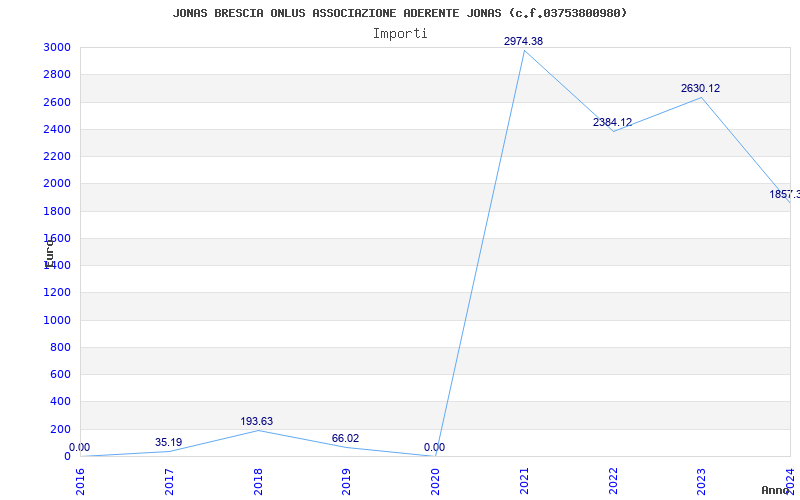Click the 66.02 data label

click(345, 438)
